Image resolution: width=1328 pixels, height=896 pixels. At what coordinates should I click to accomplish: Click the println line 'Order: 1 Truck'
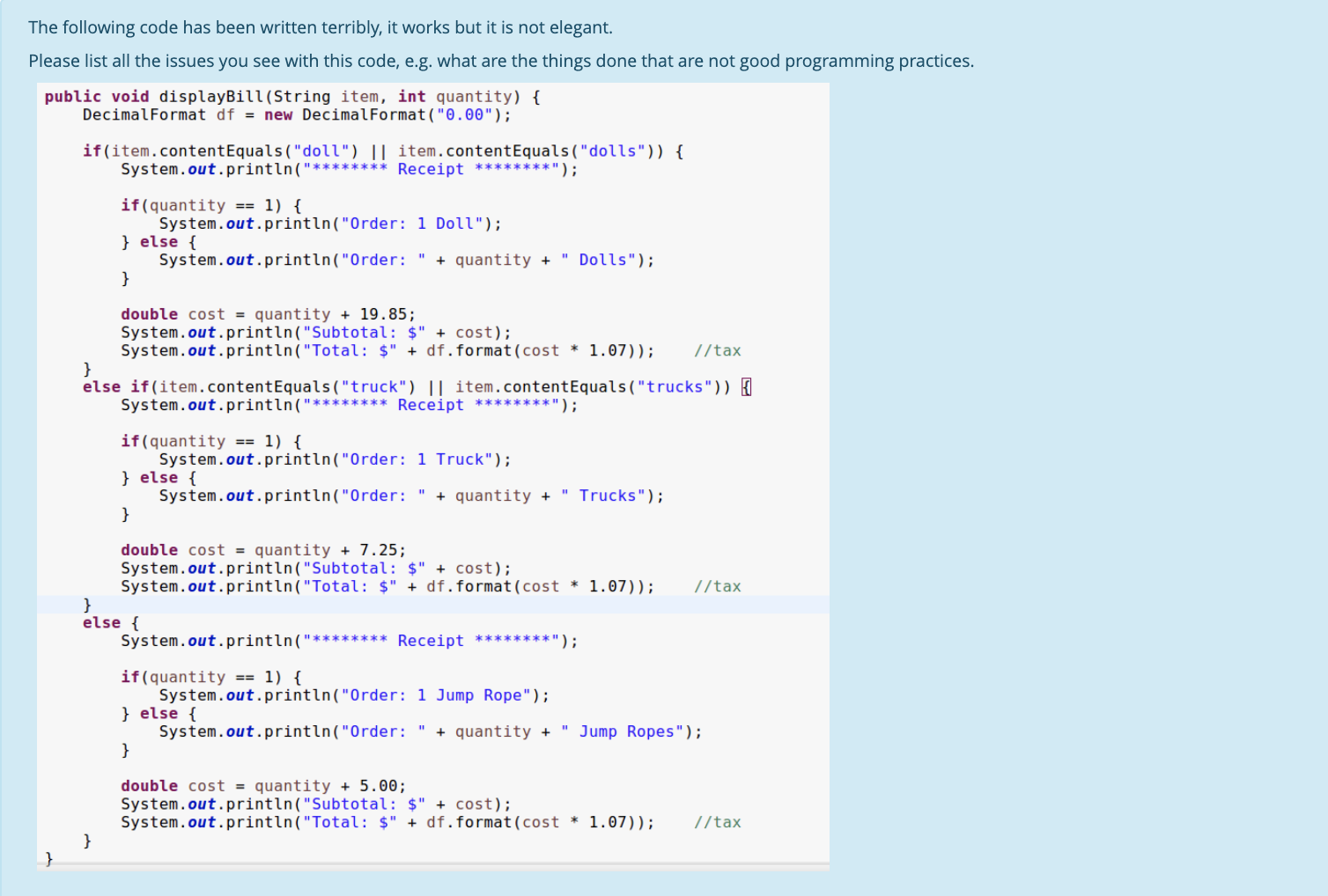(335, 459)
